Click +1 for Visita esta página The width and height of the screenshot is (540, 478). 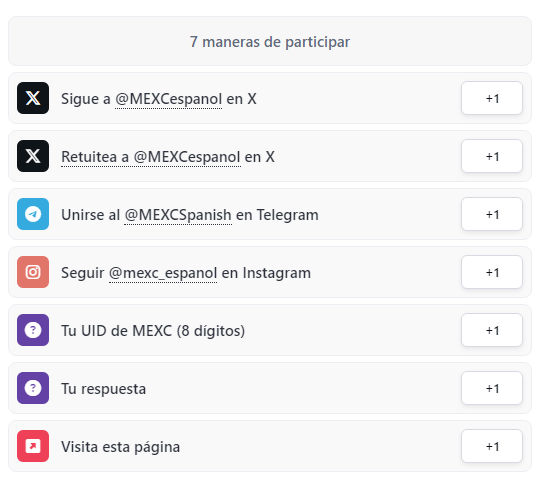coord(492,446)
